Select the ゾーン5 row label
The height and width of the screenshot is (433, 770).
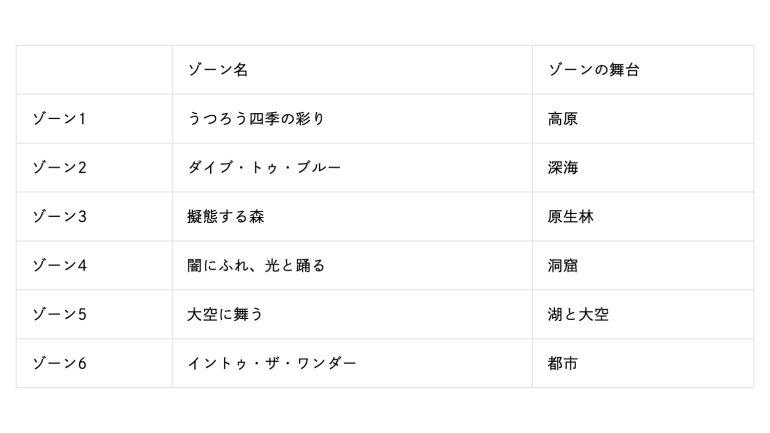(60, 315)
